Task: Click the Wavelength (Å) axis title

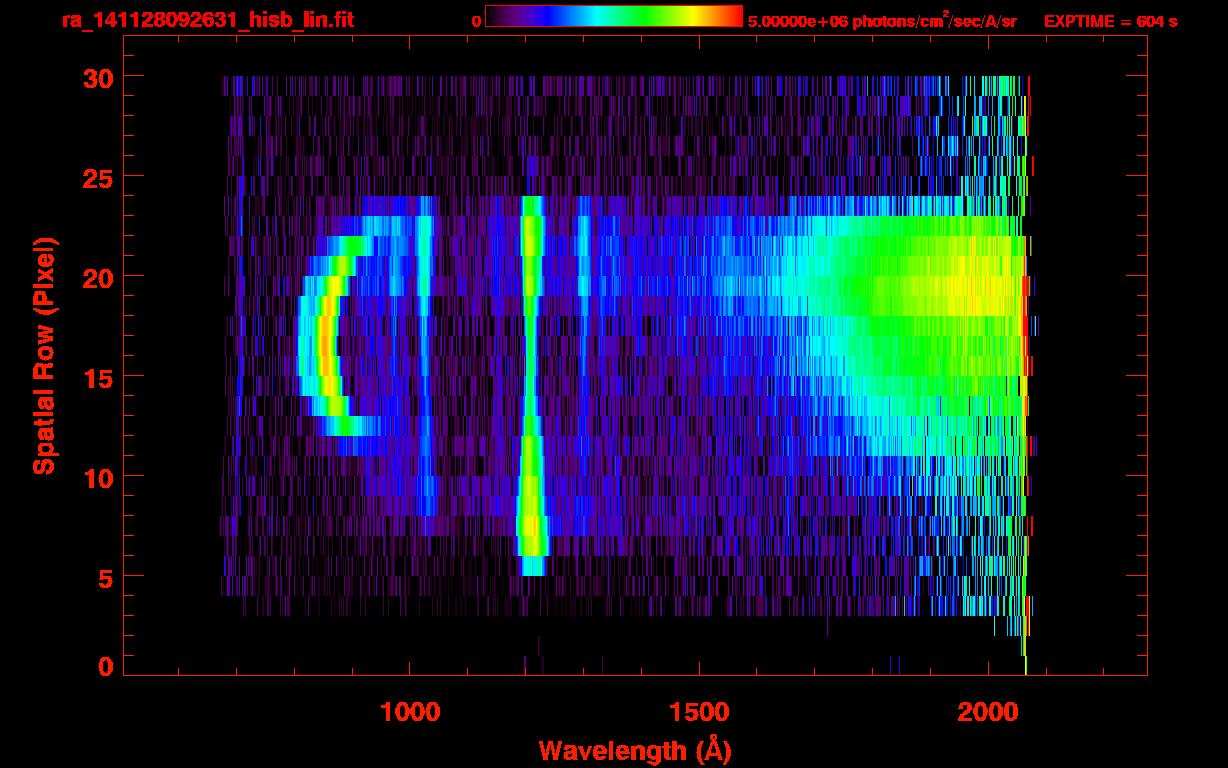Action: pyautogui.click(x=635, y=750)
